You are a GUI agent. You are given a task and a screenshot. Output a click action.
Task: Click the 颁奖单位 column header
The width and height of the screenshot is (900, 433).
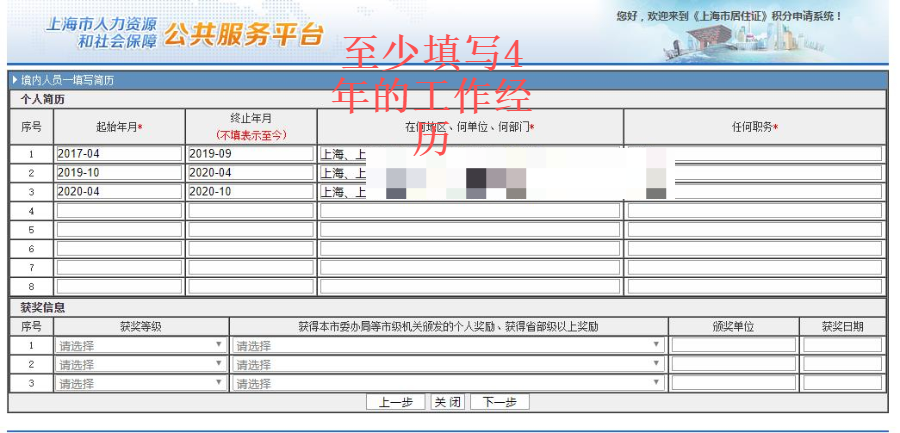pyautogui.click(x=733, y=327)
